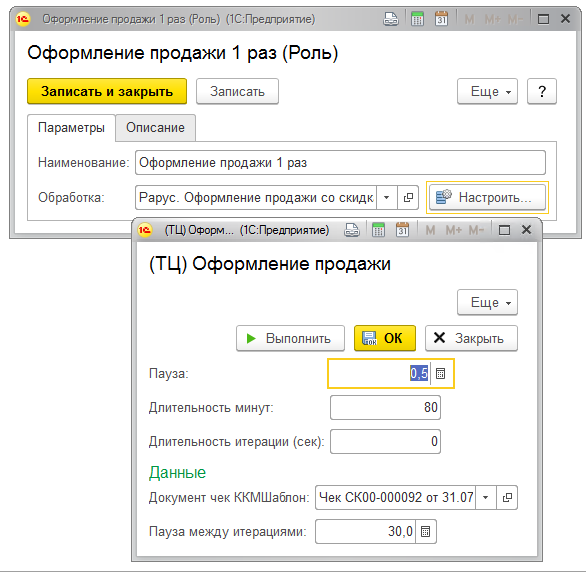
Task: Open the Еще menu in the Роль window
Action: click(487, 92)
